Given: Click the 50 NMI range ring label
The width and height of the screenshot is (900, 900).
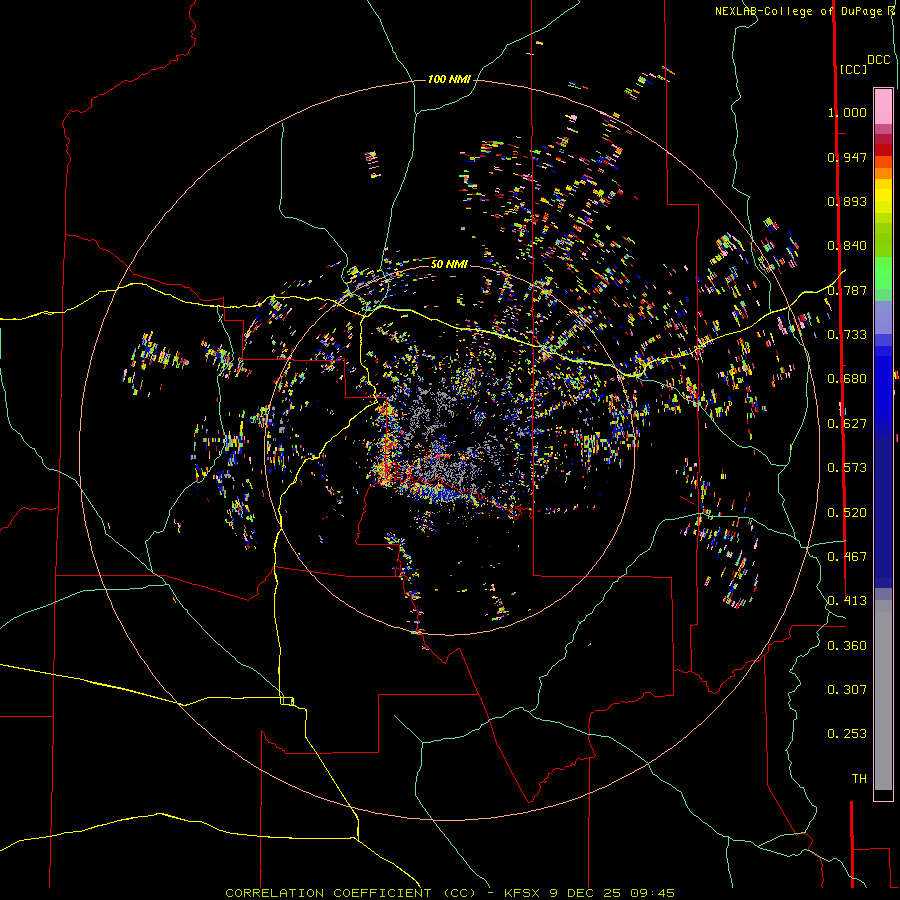Looking at the screenshot, I should 449,264.
